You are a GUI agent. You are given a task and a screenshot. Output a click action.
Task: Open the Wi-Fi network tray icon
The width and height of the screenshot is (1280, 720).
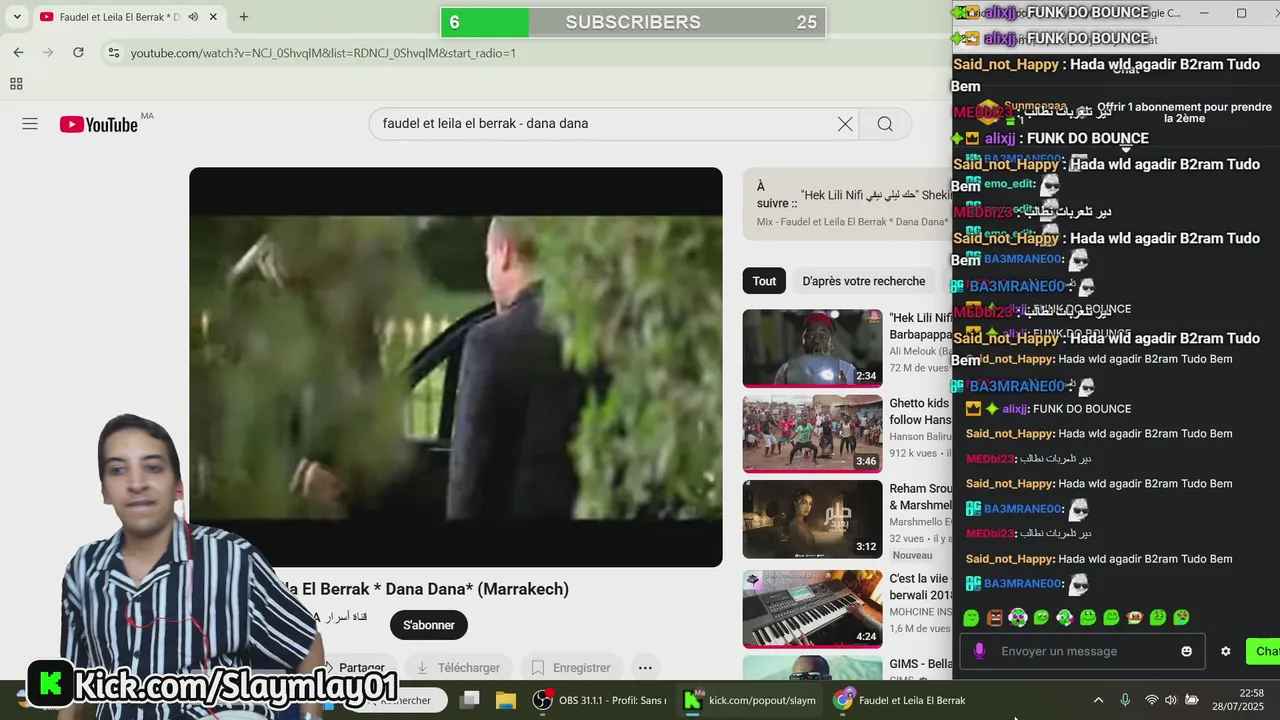coord(1151,700)
